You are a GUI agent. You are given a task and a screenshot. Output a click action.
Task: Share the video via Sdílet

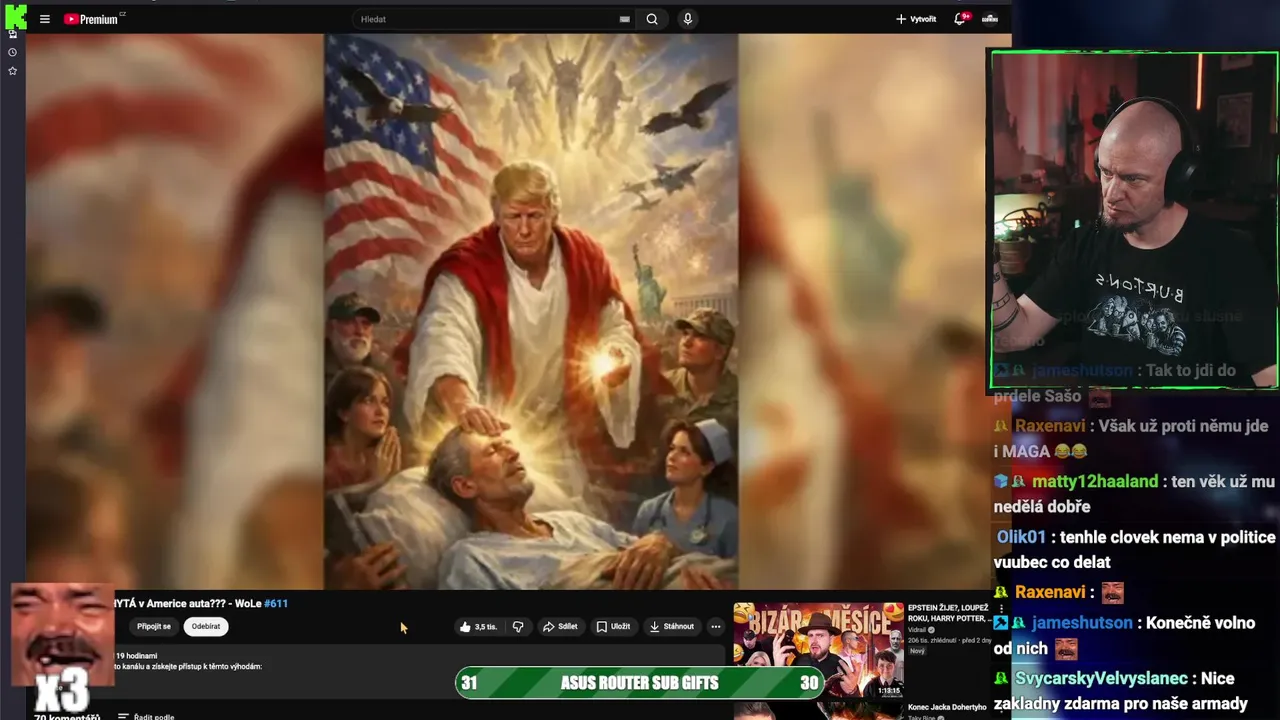(x=560, y=627)
